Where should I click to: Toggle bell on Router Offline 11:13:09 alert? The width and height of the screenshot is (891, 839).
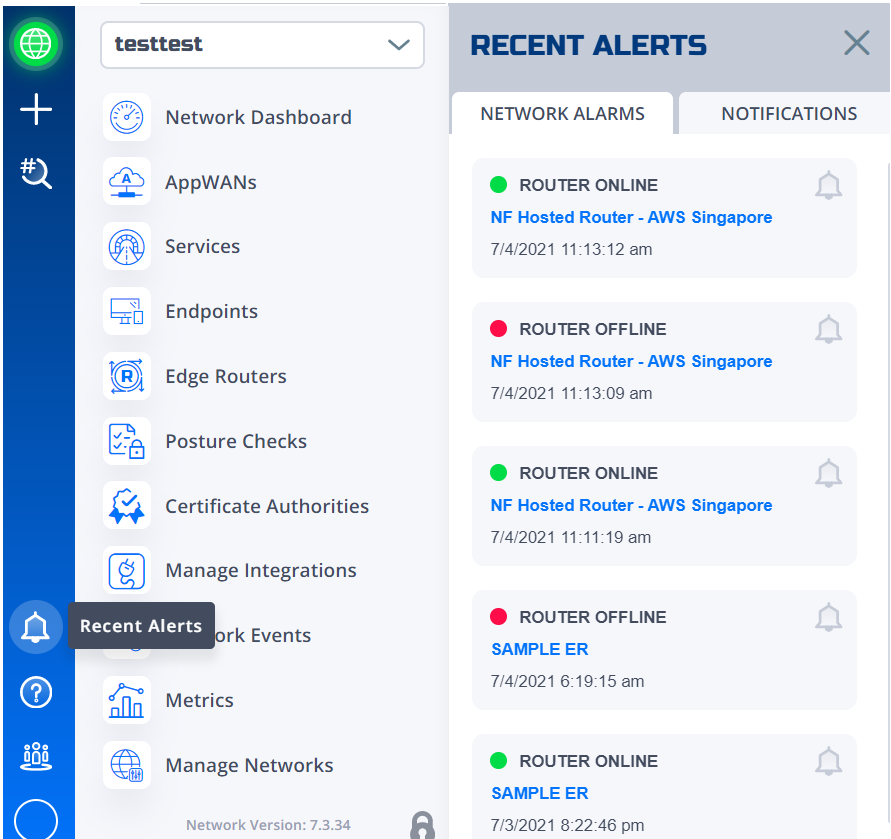pos(828,329)
